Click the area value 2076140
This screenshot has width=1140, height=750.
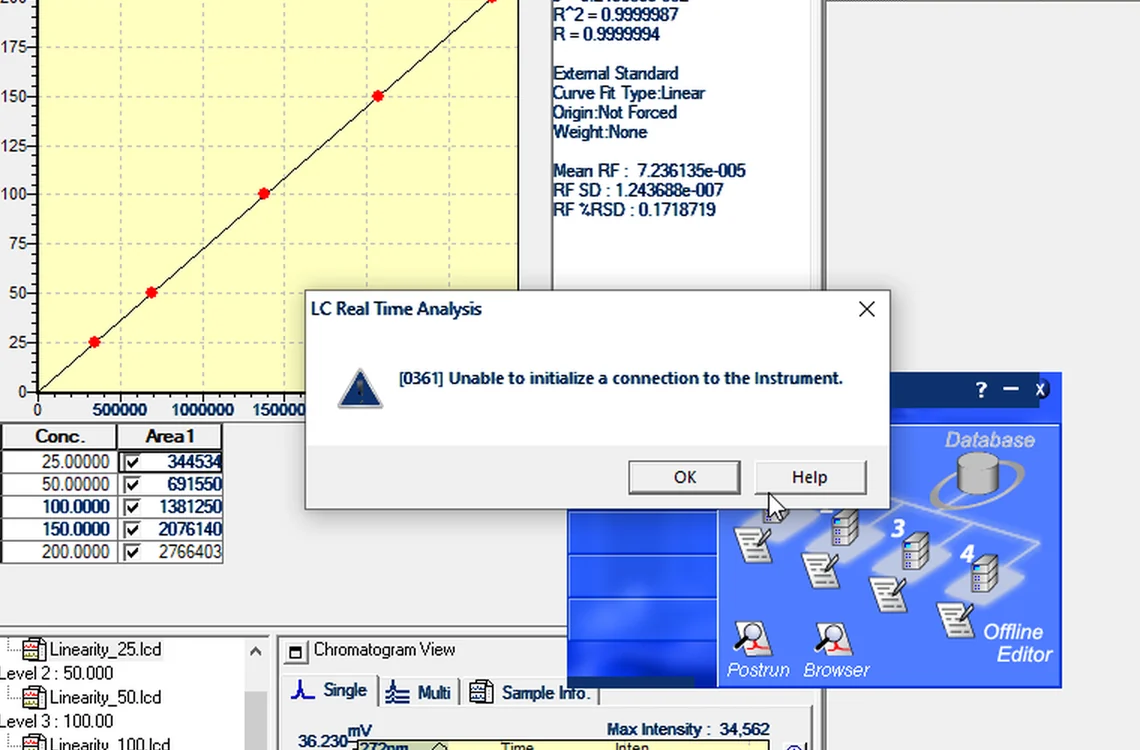190,530
